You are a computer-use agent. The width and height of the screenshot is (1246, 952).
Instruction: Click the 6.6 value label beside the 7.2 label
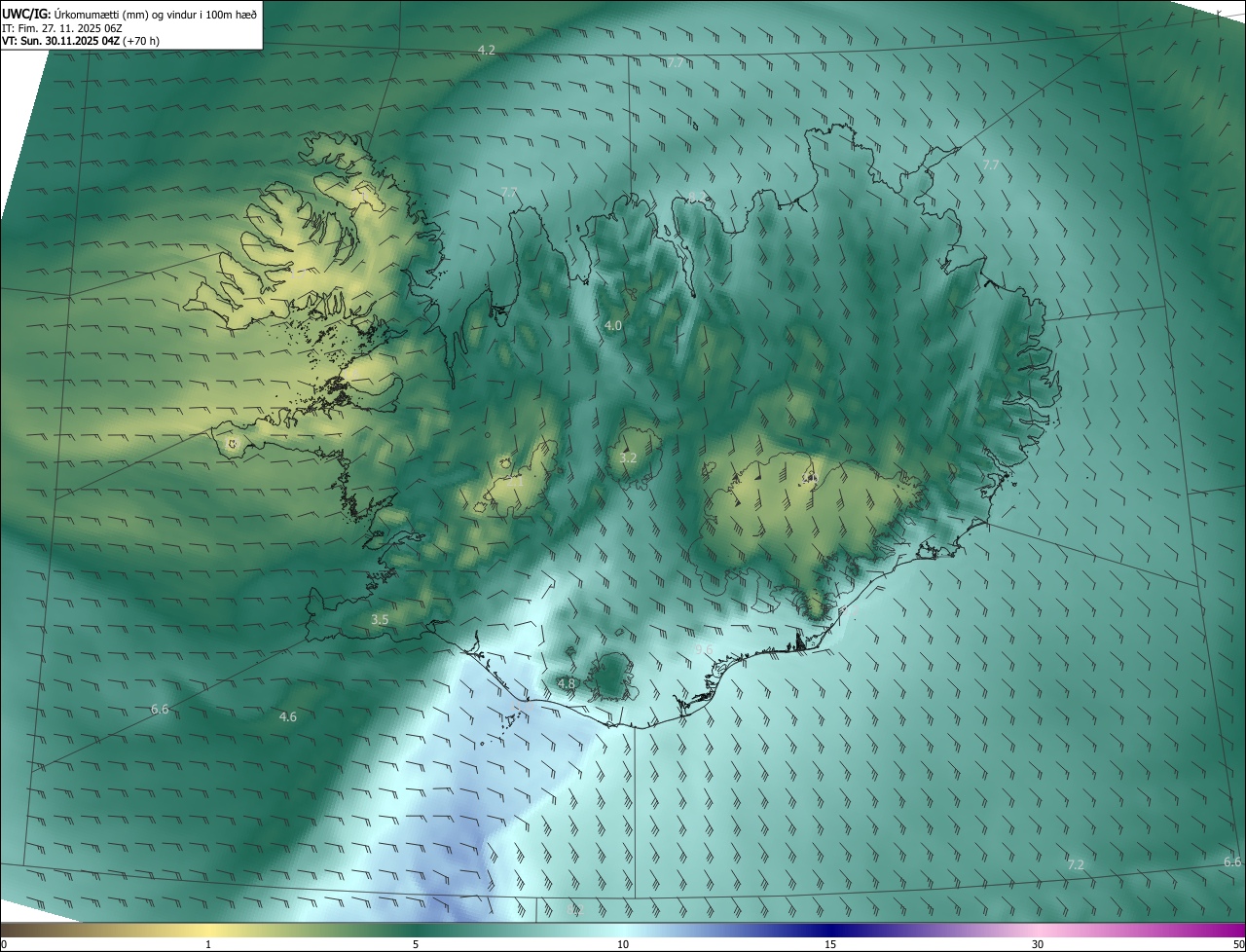(1232, 861)
